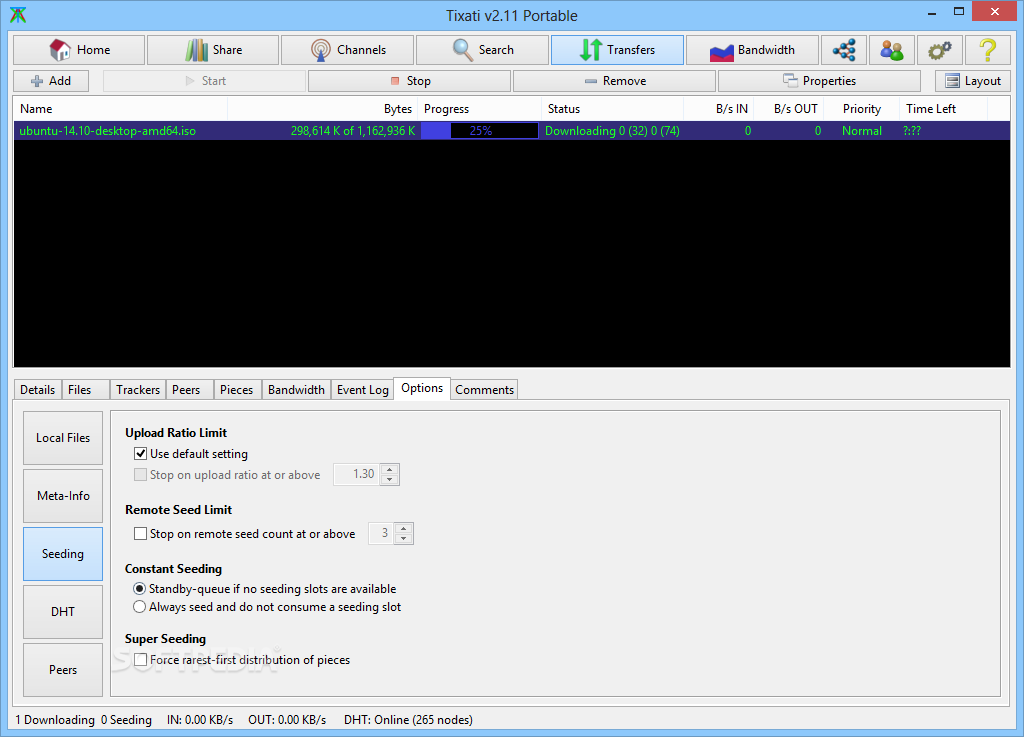Remove the selected transfer
The image size is (1024, 737).
[x=615, y=81]
